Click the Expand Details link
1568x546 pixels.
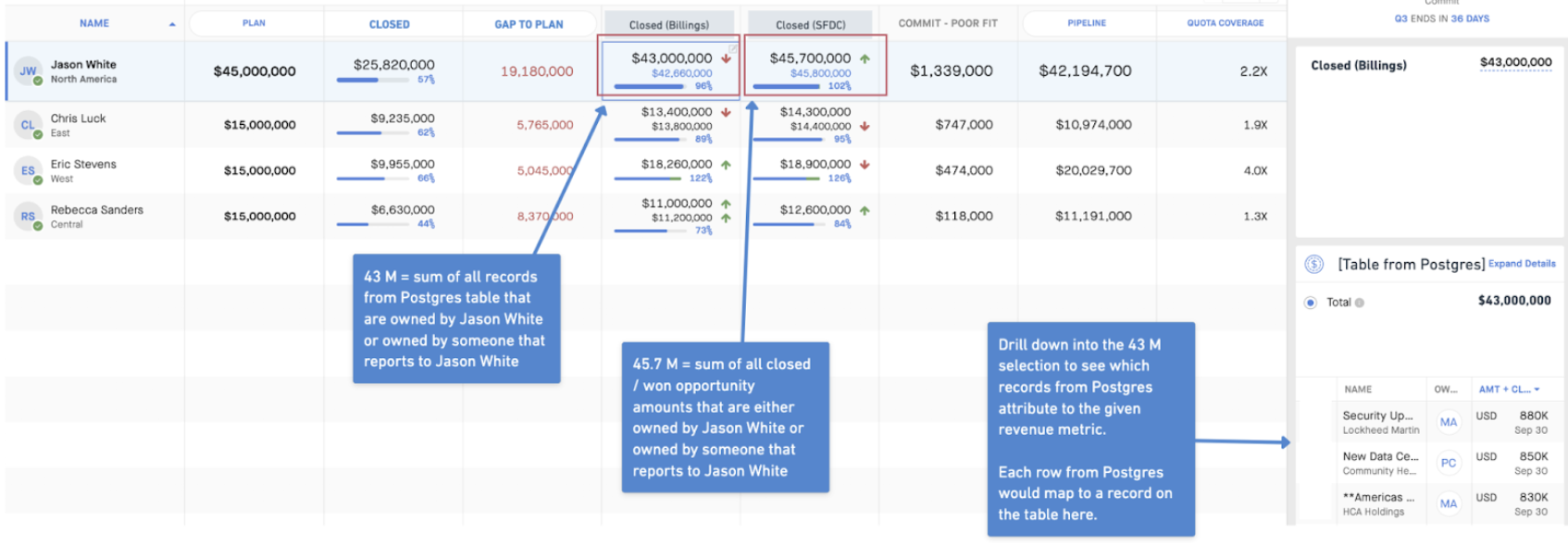point(1522,264)
